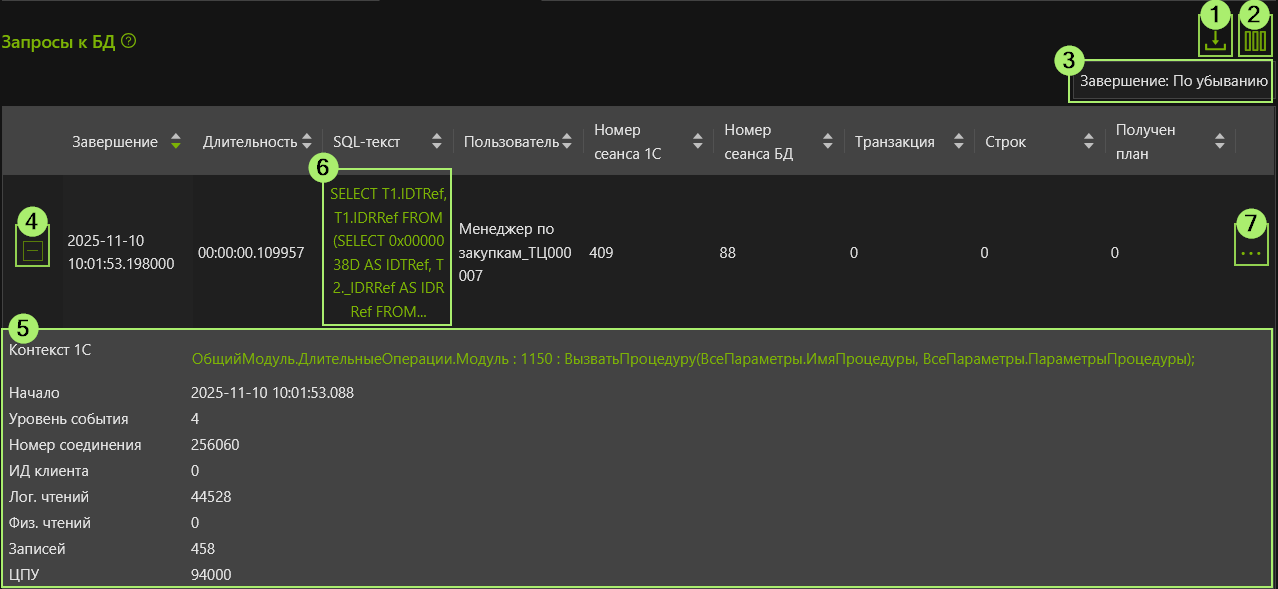Click sort arrows in Длительность column

307,142
